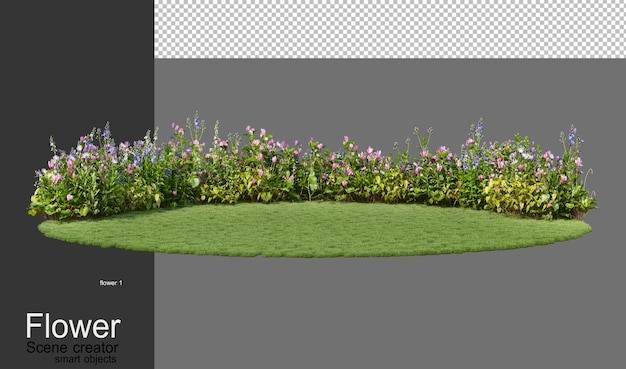The width and height of the screenshot is (626, 369).
Task: Click the "smart objects" caption text
Action: coord(85,359)
